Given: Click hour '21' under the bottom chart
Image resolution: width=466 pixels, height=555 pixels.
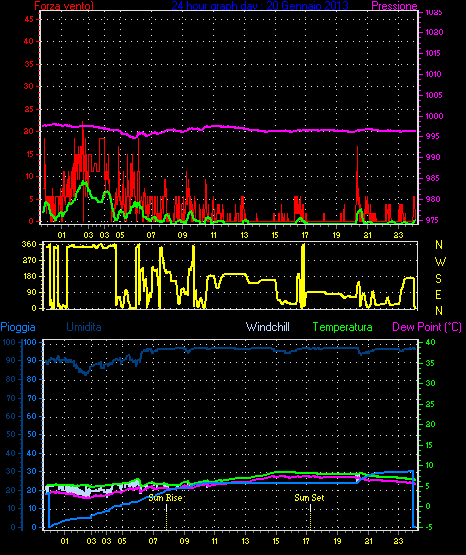Looking at the screenshot, I should 368,541.
